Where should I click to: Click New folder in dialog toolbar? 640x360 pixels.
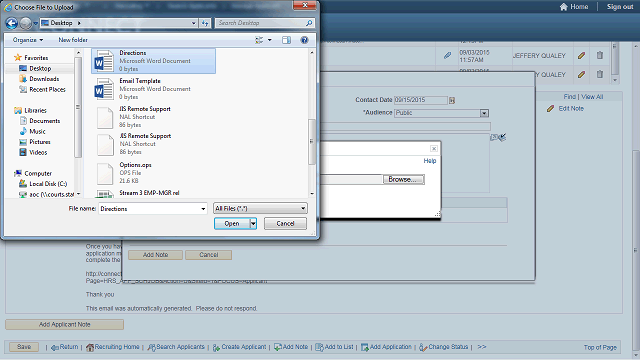(x=73, y=40)
